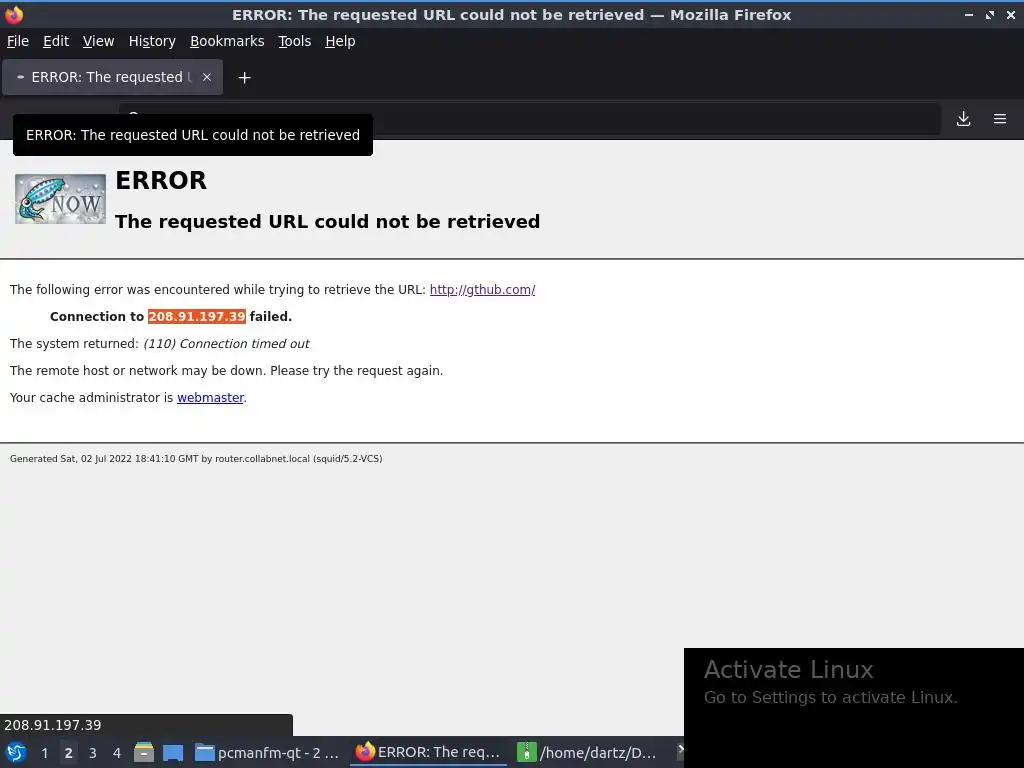This screenshot has width=1024, height=768.
Task: Switch to desktop workspace 1
Action: tap(44, 753)
